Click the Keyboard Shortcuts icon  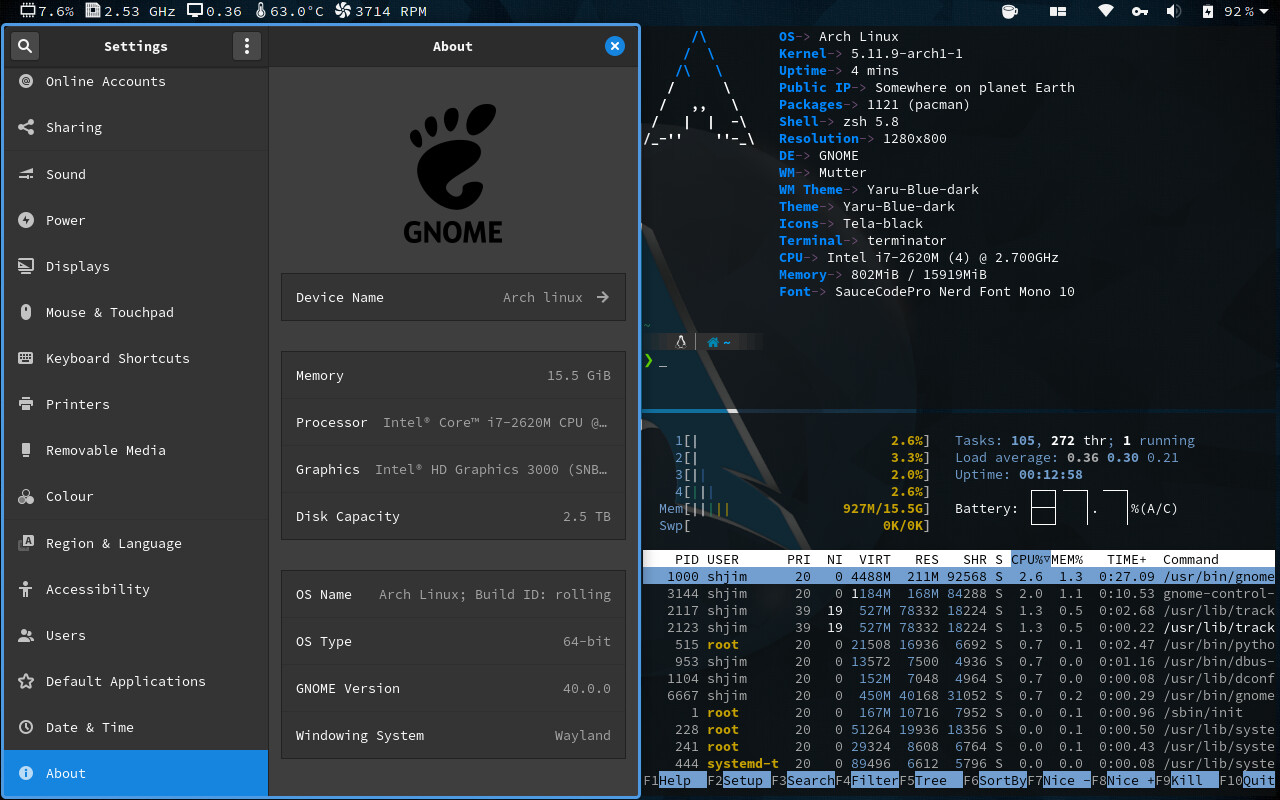pos(26,358)
